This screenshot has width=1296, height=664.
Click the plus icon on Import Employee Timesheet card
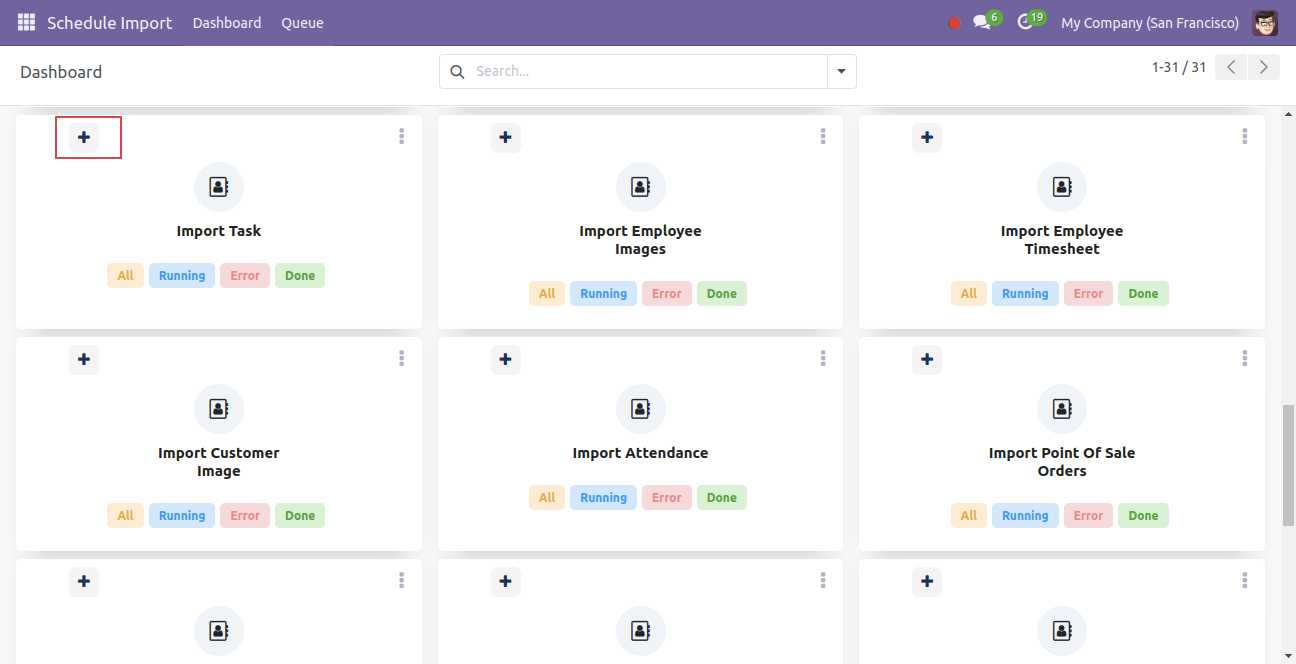[927, 137]
